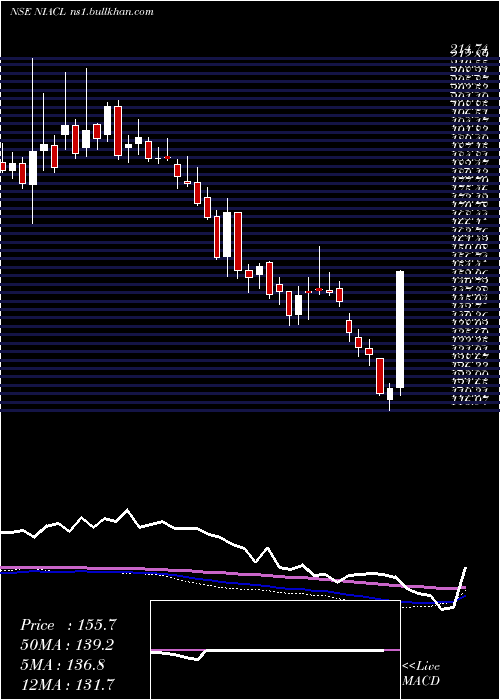Select the 5MA : 136.8 value
This screenshot has height=700, width=500.
point(62,665)
